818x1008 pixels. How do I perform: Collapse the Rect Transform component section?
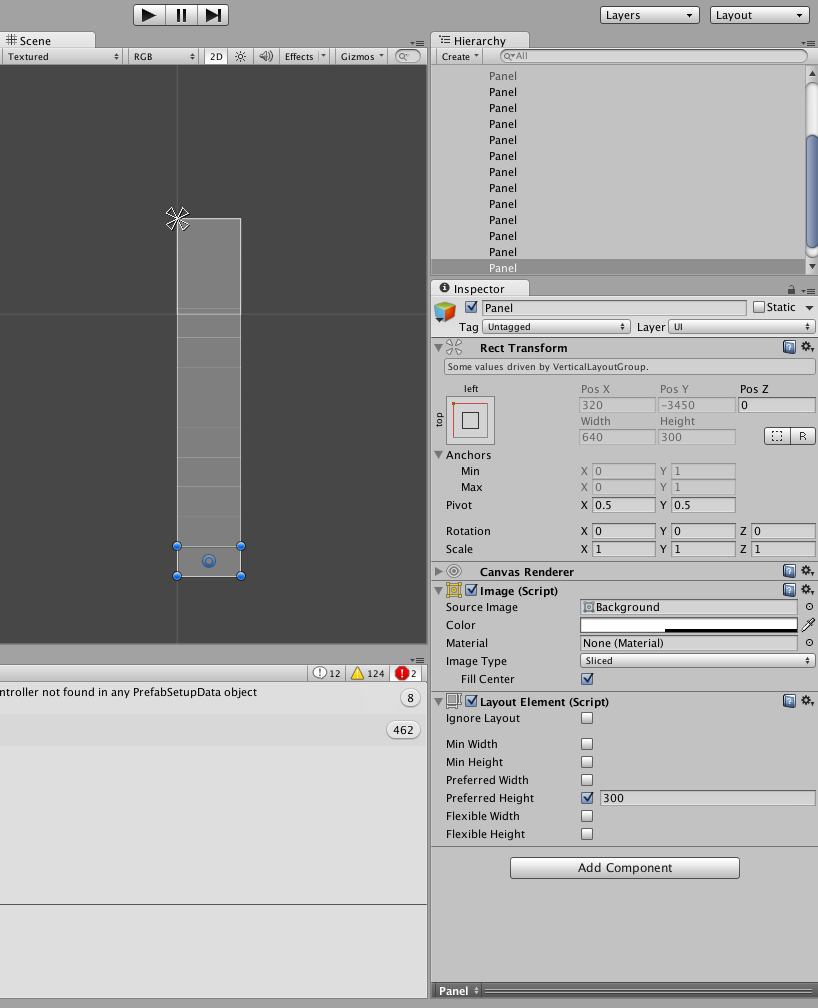point(437,347)
